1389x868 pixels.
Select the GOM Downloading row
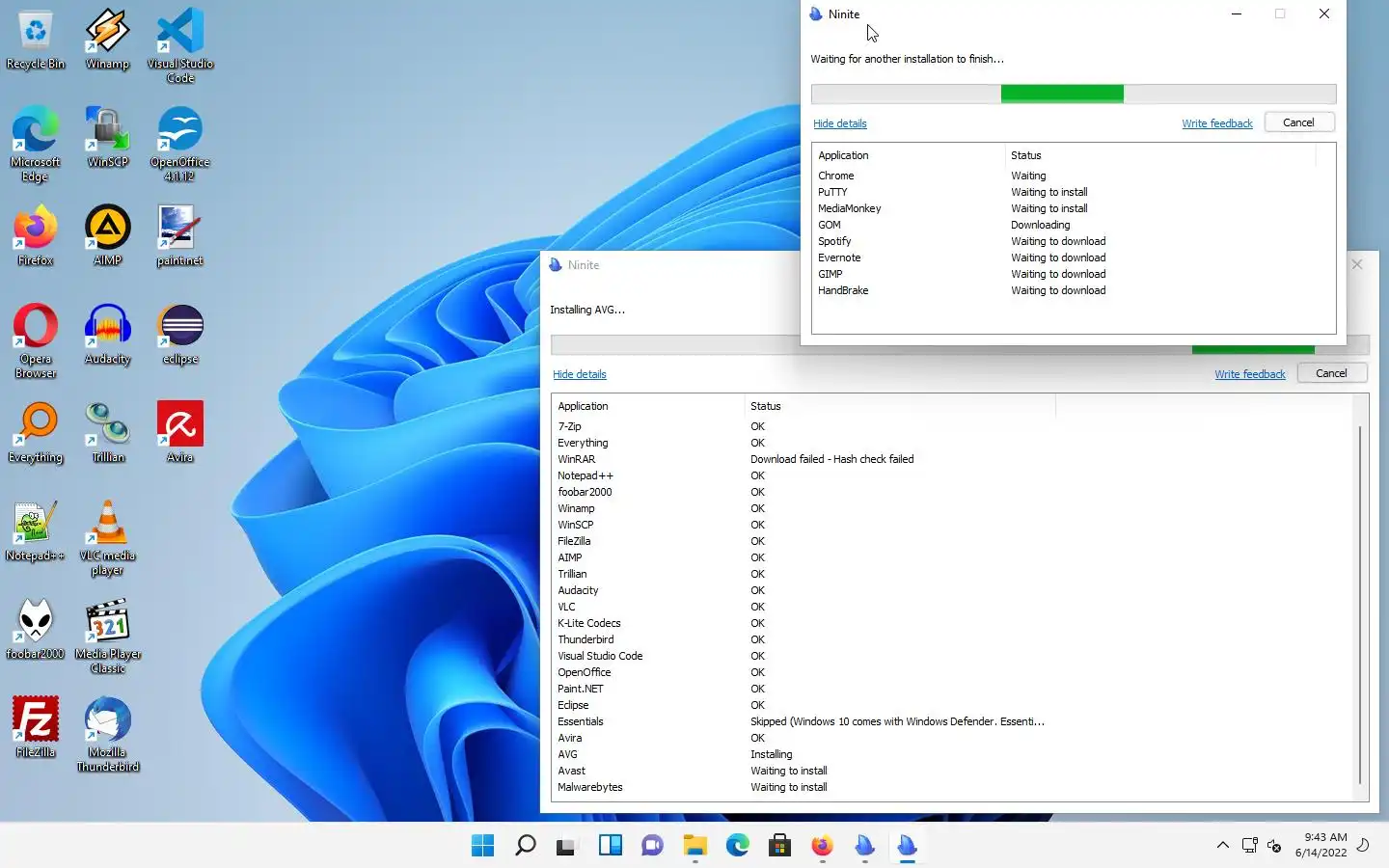click(x=1073, y=225)
